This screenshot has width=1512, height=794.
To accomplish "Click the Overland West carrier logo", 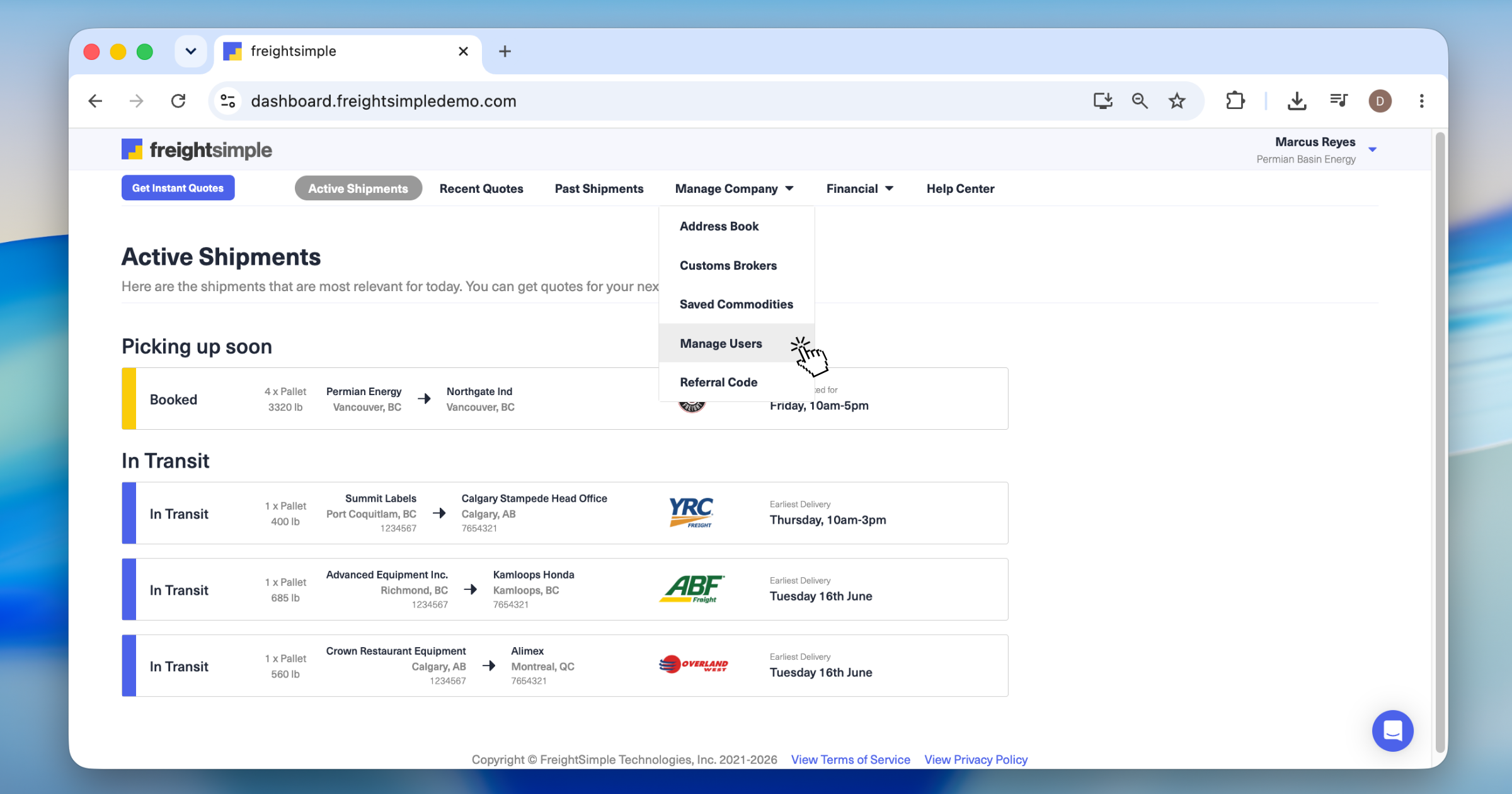I will pos(693,665).
